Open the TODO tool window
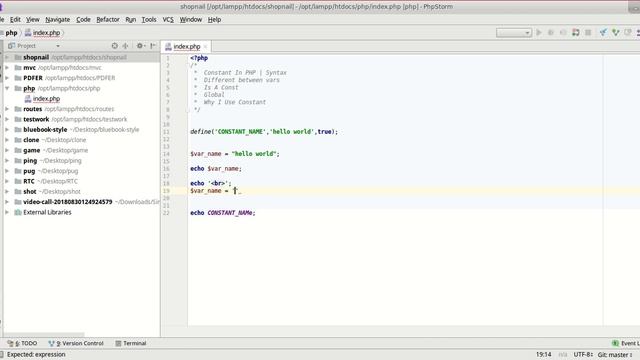 [x=22, y=343]
